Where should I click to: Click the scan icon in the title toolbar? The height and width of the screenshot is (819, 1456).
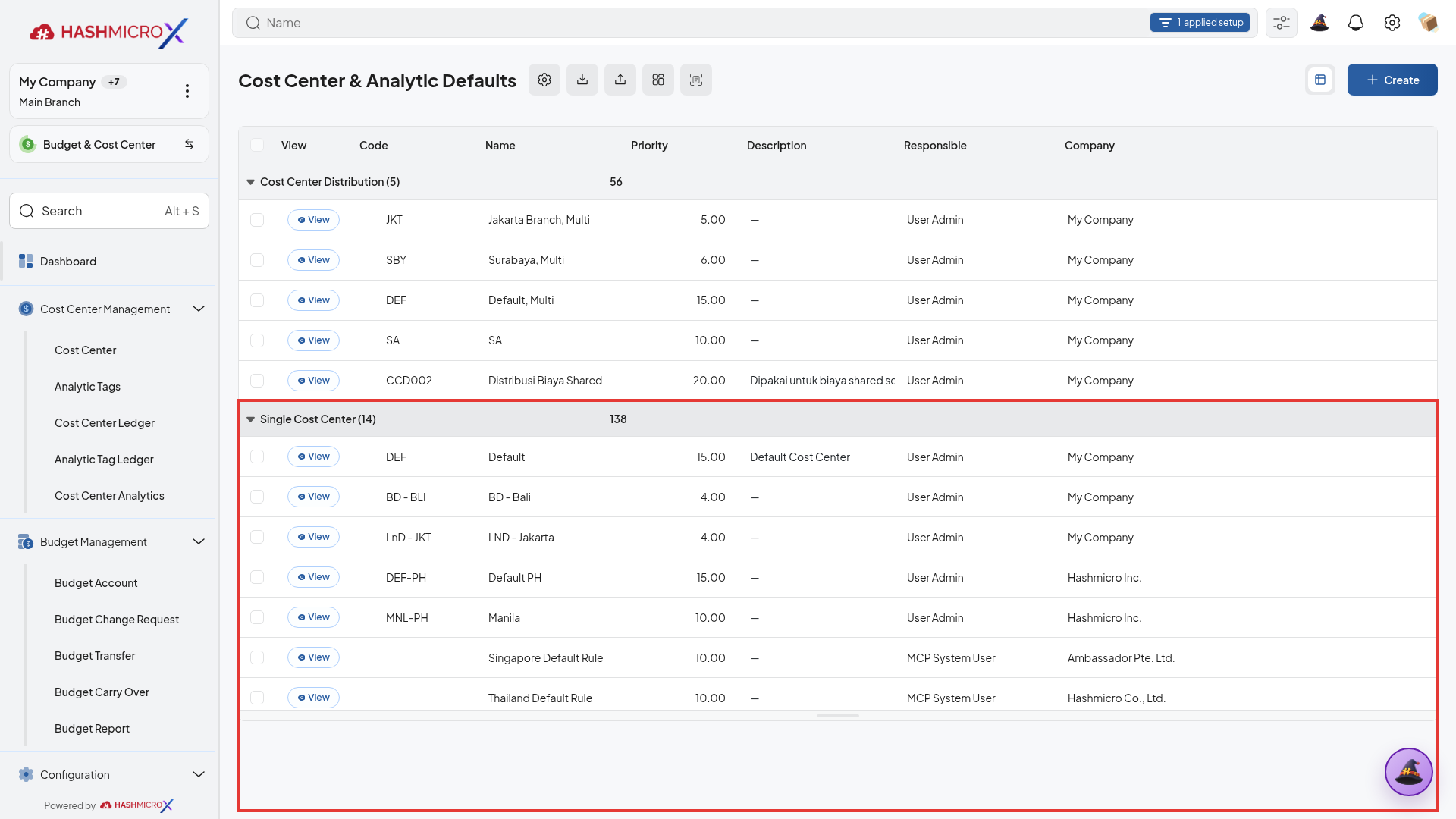point(696,80)
